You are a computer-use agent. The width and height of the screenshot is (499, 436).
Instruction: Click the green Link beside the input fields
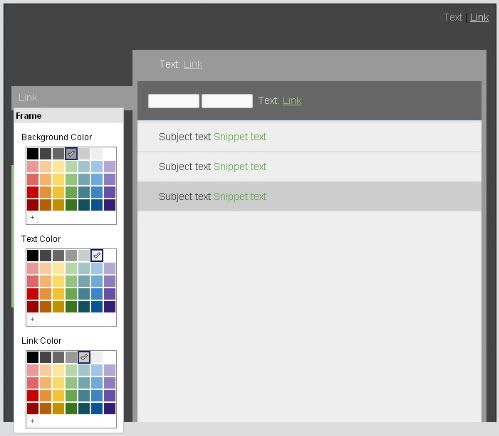pyautogui.click(x=292, y=101)
